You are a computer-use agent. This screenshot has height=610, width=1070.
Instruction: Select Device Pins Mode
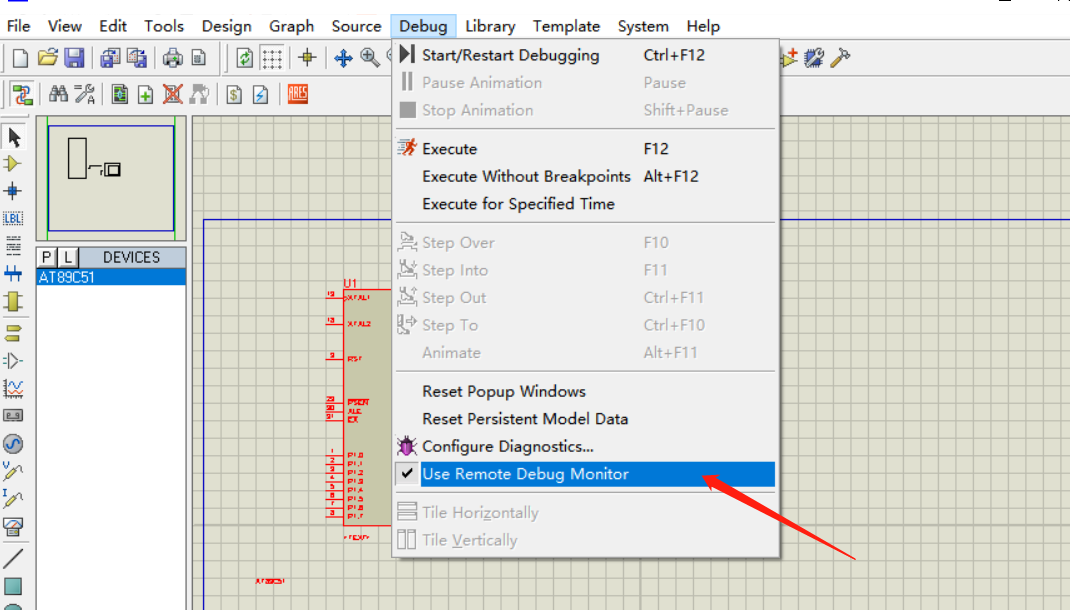tap(13, 360)
